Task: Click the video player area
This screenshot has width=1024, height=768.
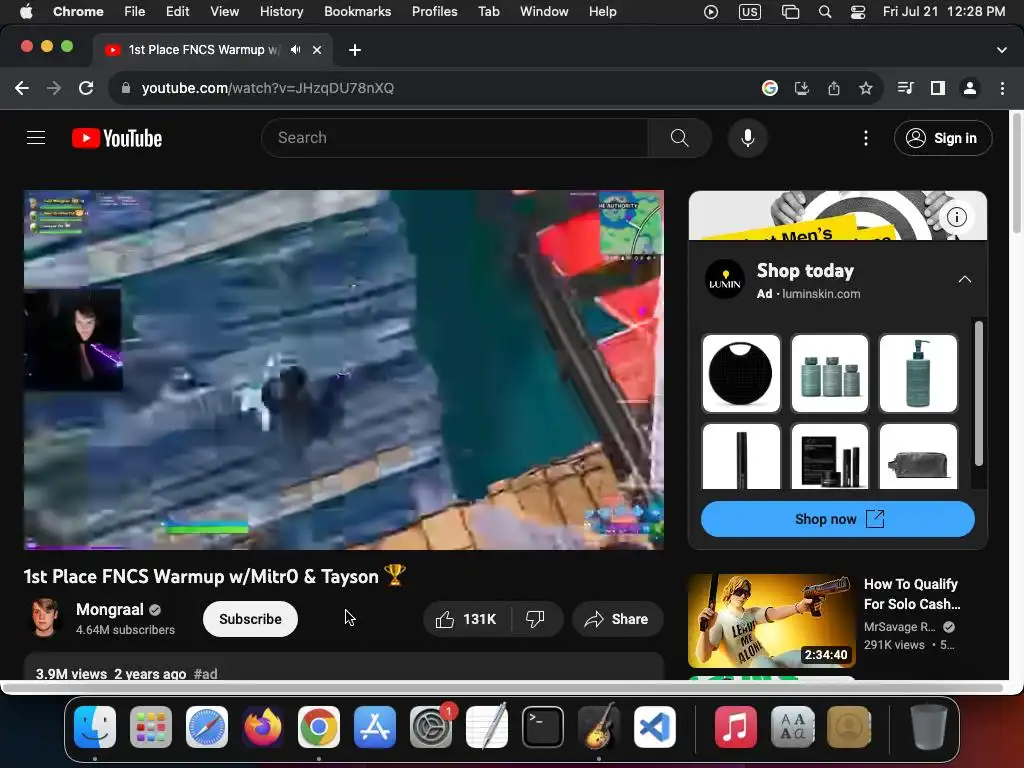Action: tap(344, 370)
